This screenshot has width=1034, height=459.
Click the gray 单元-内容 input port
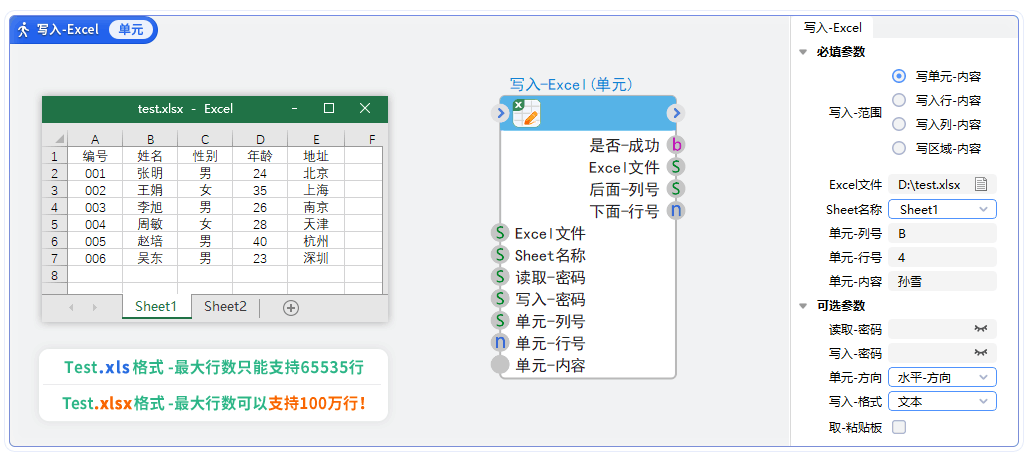click(500, 365)
